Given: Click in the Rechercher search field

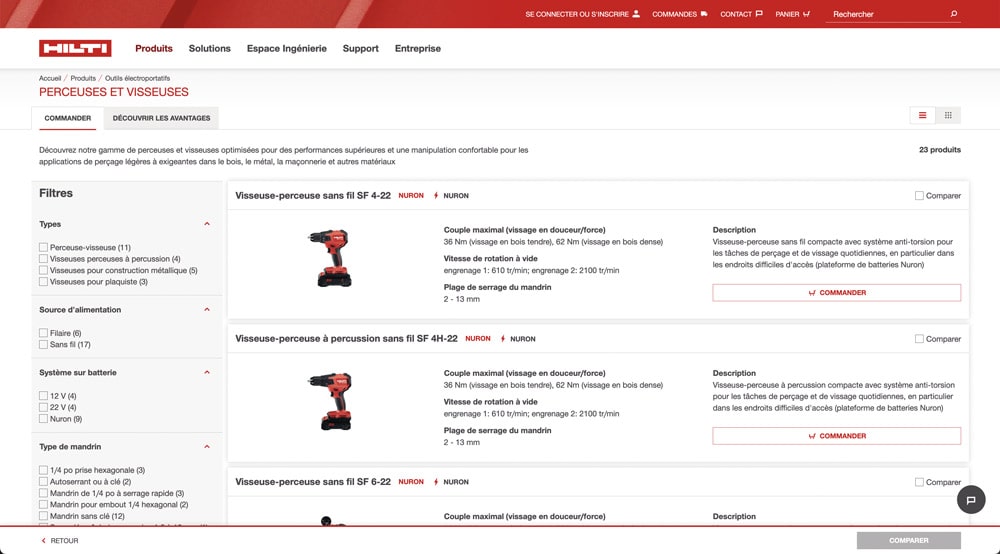Looking at the screenshot, I should 885,14.
